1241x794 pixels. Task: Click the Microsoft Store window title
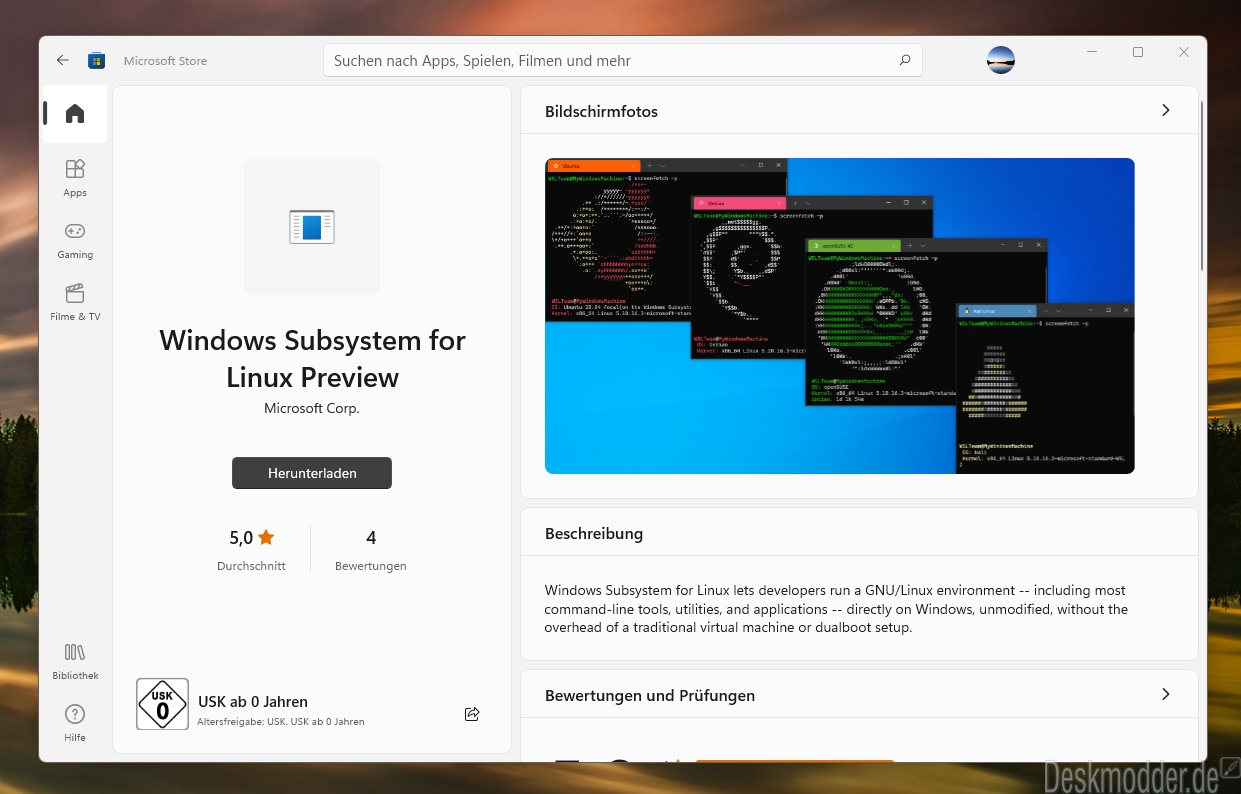165,60
